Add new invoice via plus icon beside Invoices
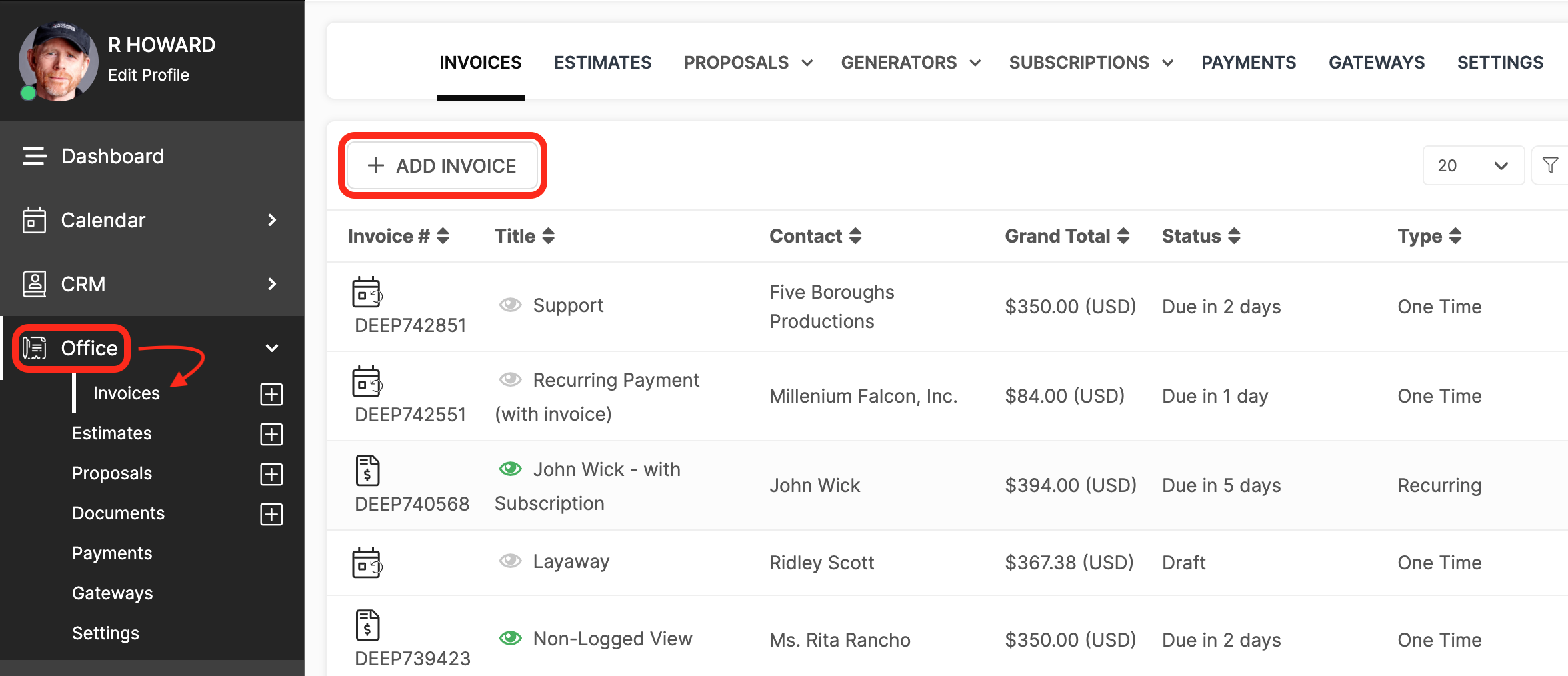Viewport: 1568px width, 676px height. tap(271, 394)
